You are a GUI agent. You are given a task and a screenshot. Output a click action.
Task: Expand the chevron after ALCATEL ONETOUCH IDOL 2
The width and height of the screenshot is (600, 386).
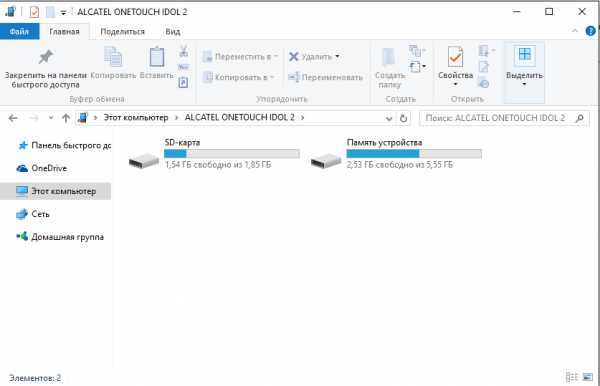coord(303,118)
